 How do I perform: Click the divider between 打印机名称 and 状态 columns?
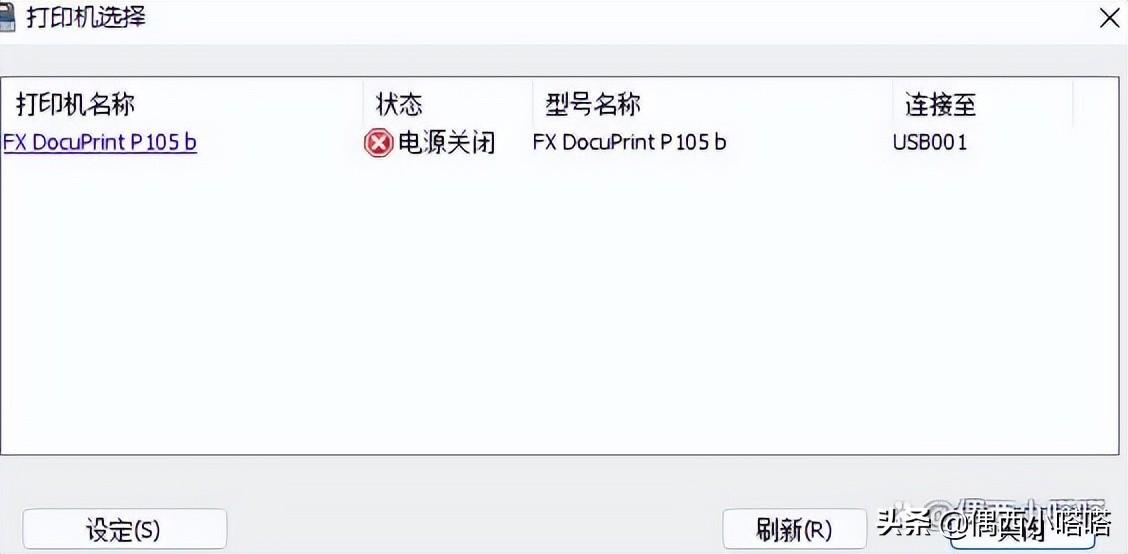point(363,105)
